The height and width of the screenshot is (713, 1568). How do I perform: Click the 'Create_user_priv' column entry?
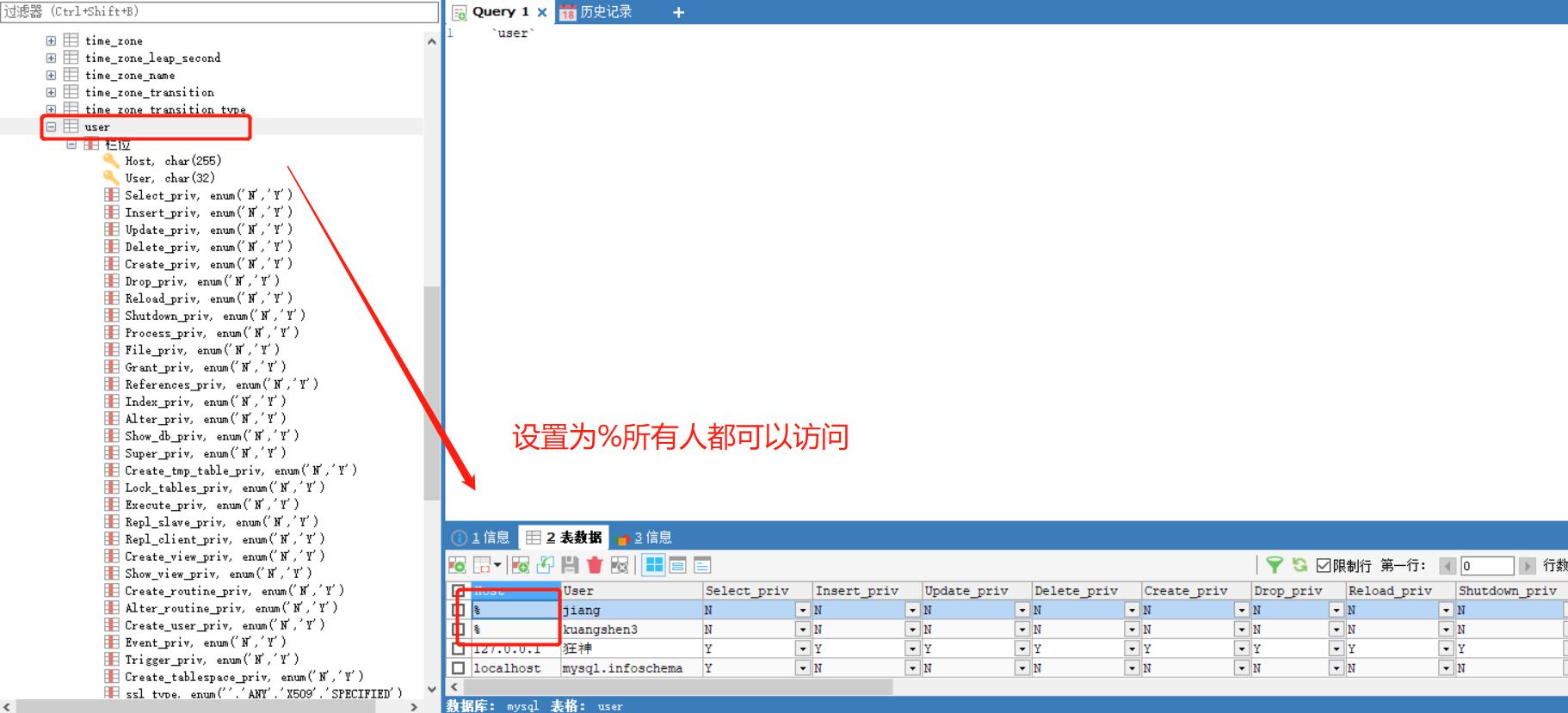pos(225,625)
